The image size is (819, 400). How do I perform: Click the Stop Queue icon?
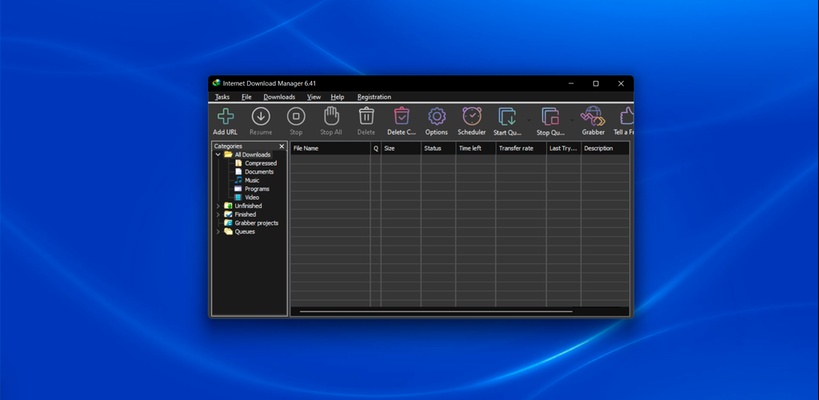point(550,117)
